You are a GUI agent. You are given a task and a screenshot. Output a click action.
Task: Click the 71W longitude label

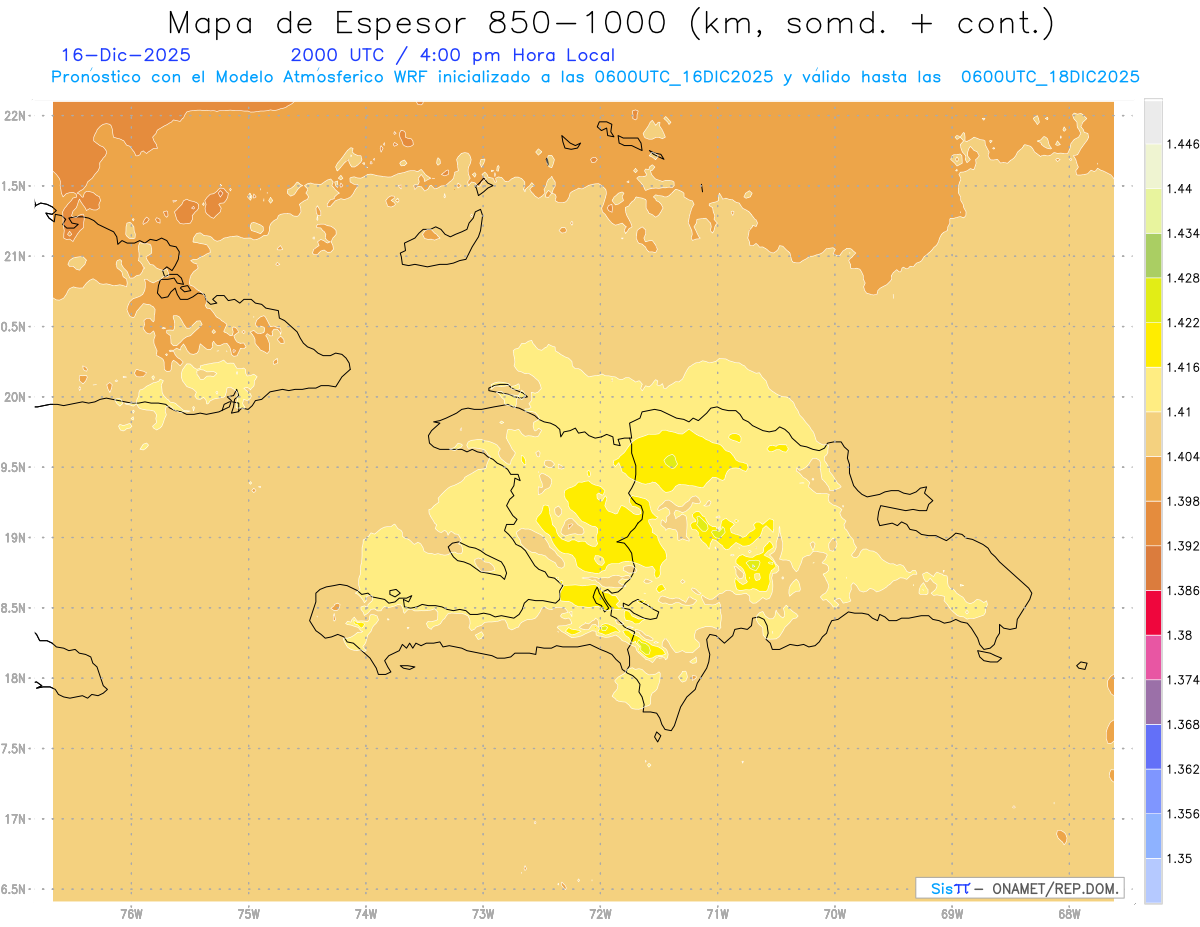pyautogui.click(x=718, y=913)
